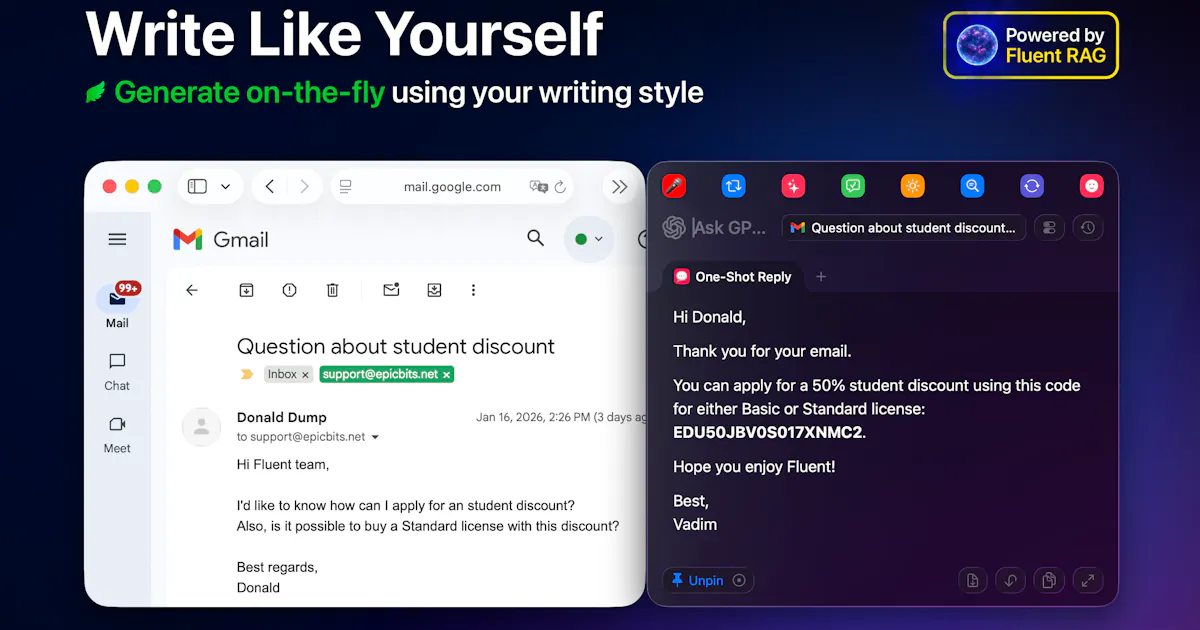Image resolution: width=1200 pixels, height=630 pixels.
Task: Go back to inbox with arrow
Action: click(192, 290)
